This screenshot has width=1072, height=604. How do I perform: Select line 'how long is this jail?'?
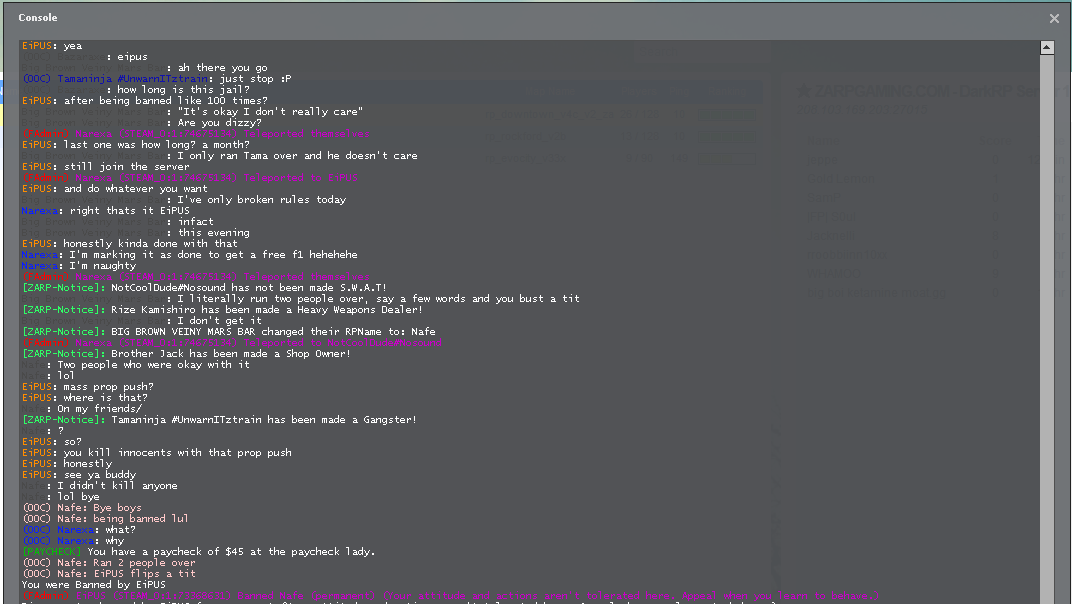(136, 90)
